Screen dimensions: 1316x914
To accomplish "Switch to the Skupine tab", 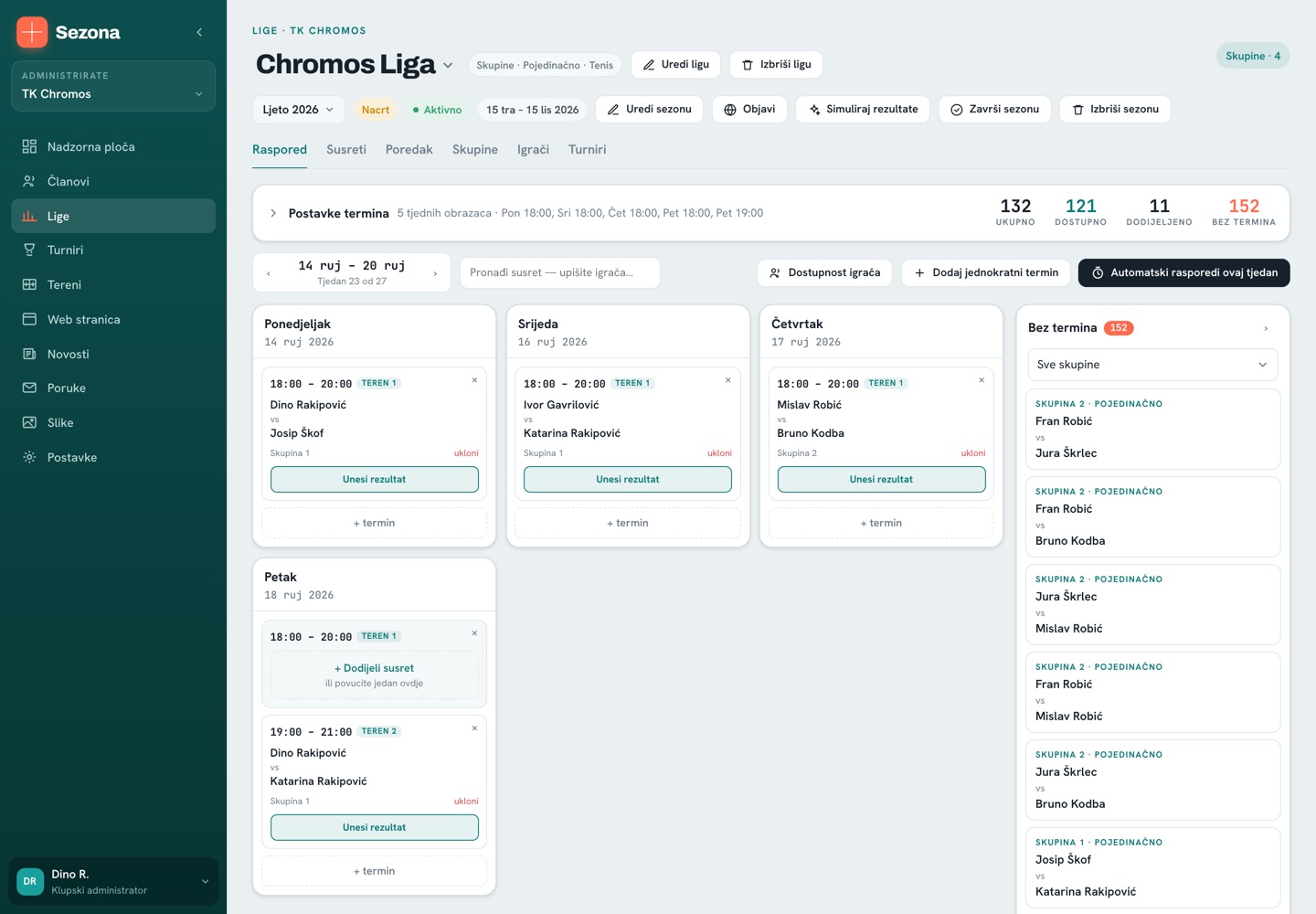I will [x=475, y=150].
